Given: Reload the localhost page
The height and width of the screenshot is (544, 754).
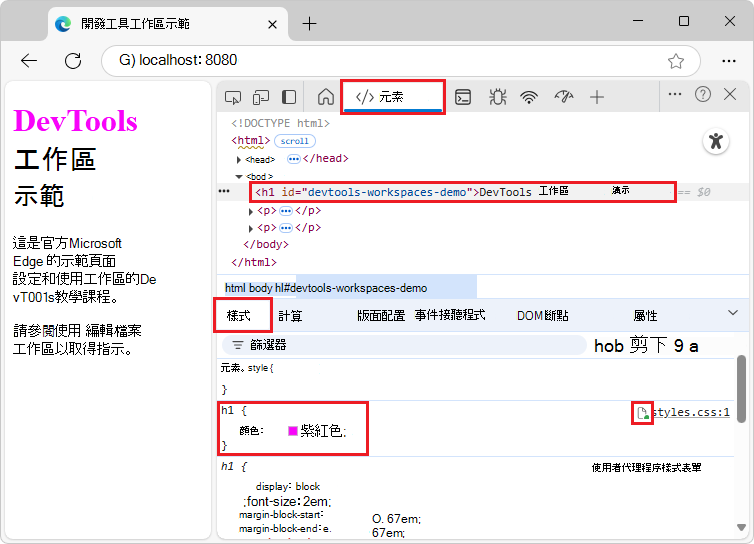Looking at the screenshot, I should click(x=73, y=61).
